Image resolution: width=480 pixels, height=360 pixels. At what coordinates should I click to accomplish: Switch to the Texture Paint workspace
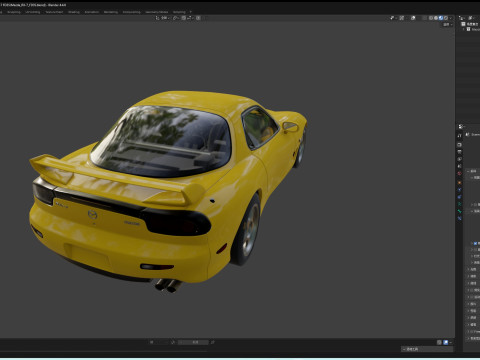pyautogui.click(x=54, y=12)
